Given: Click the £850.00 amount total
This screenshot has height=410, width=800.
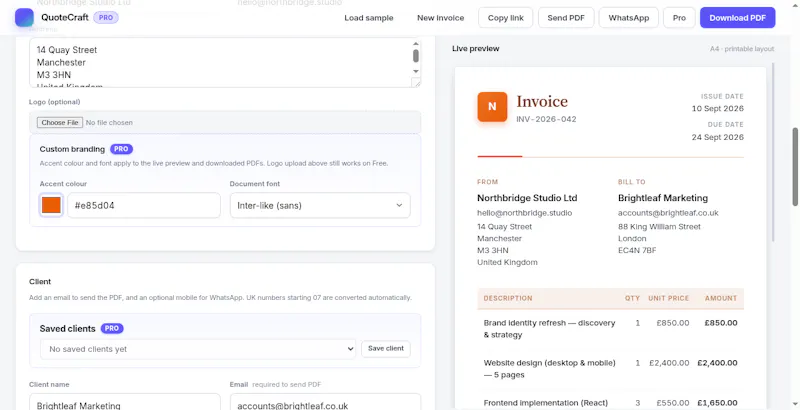Looking at the screenshot, I should pos(721,323).
